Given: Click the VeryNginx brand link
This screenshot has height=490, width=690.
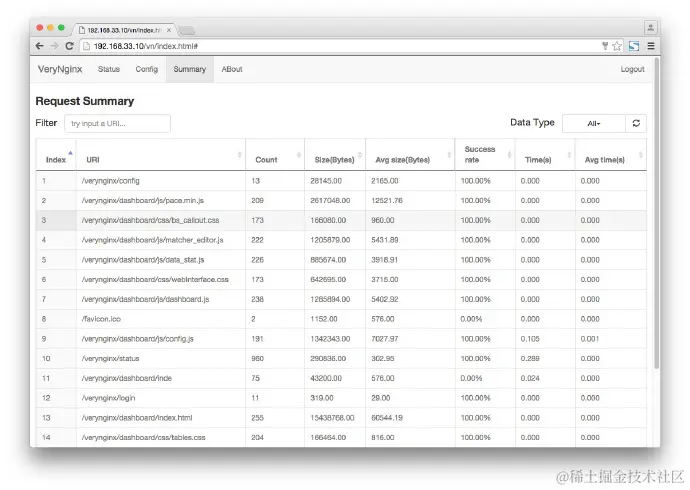Looking at the screenshot, I should coord(60,69).
